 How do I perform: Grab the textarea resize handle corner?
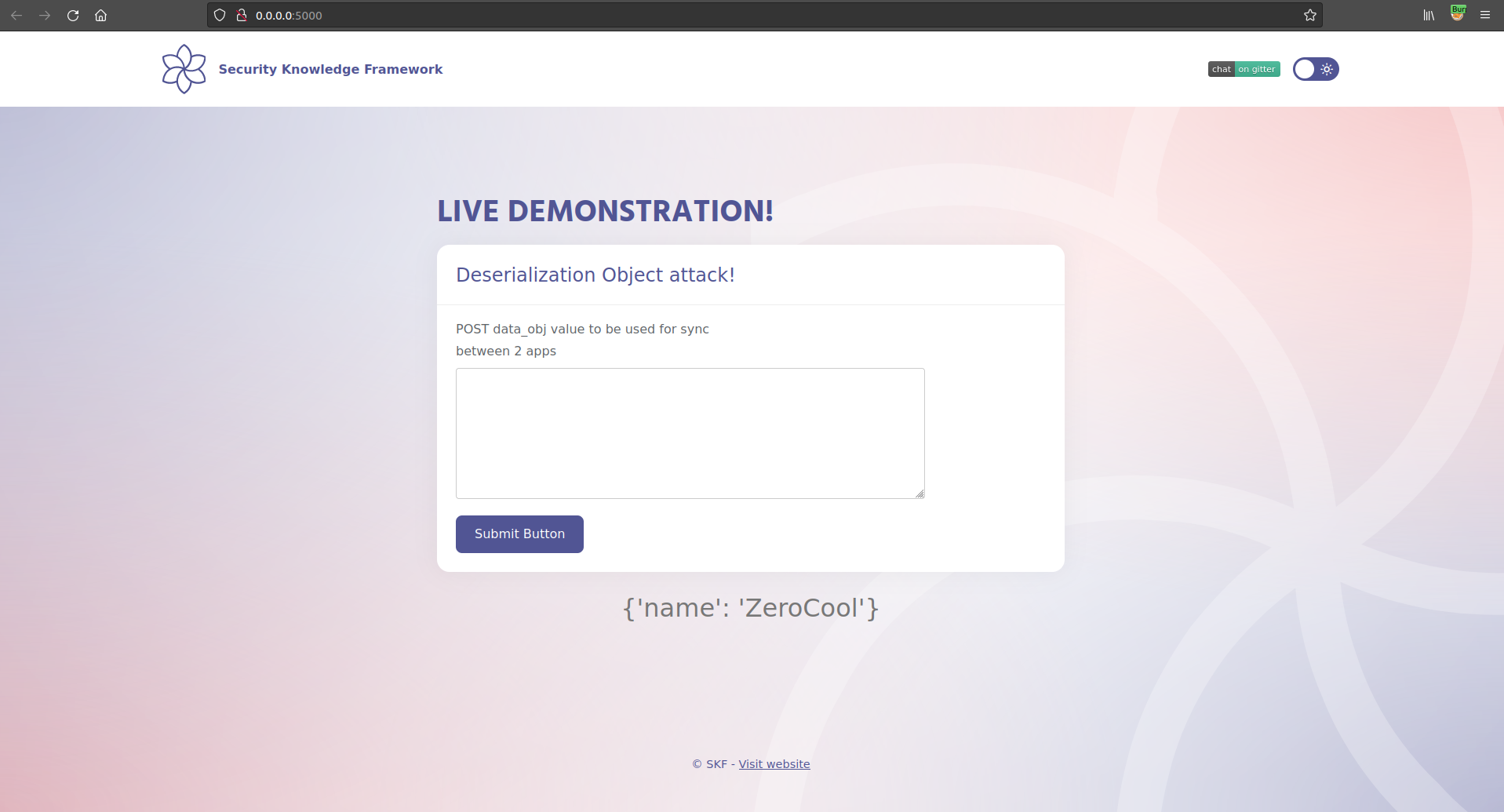tap(920, 493)
